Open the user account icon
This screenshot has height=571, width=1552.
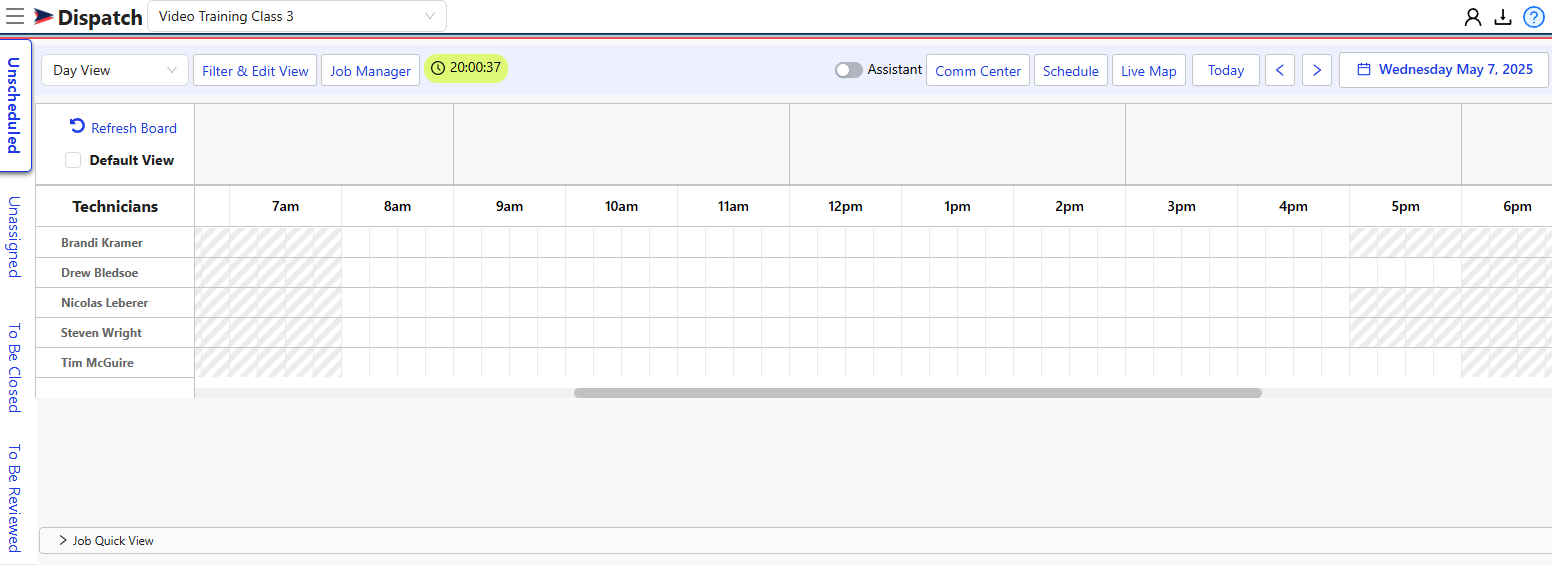pyautogui.click(x=1473, y=17)
